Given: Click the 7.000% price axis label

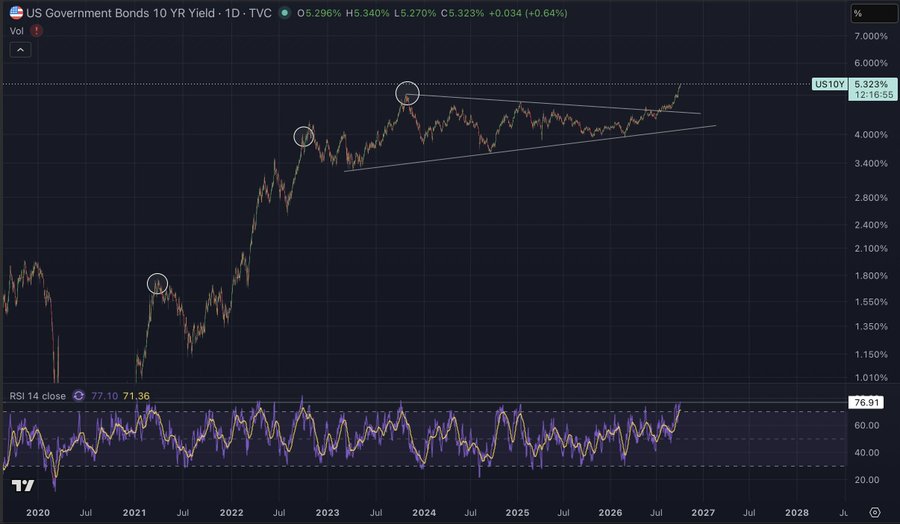Looking at the screenshot, I should click(871, 36).
